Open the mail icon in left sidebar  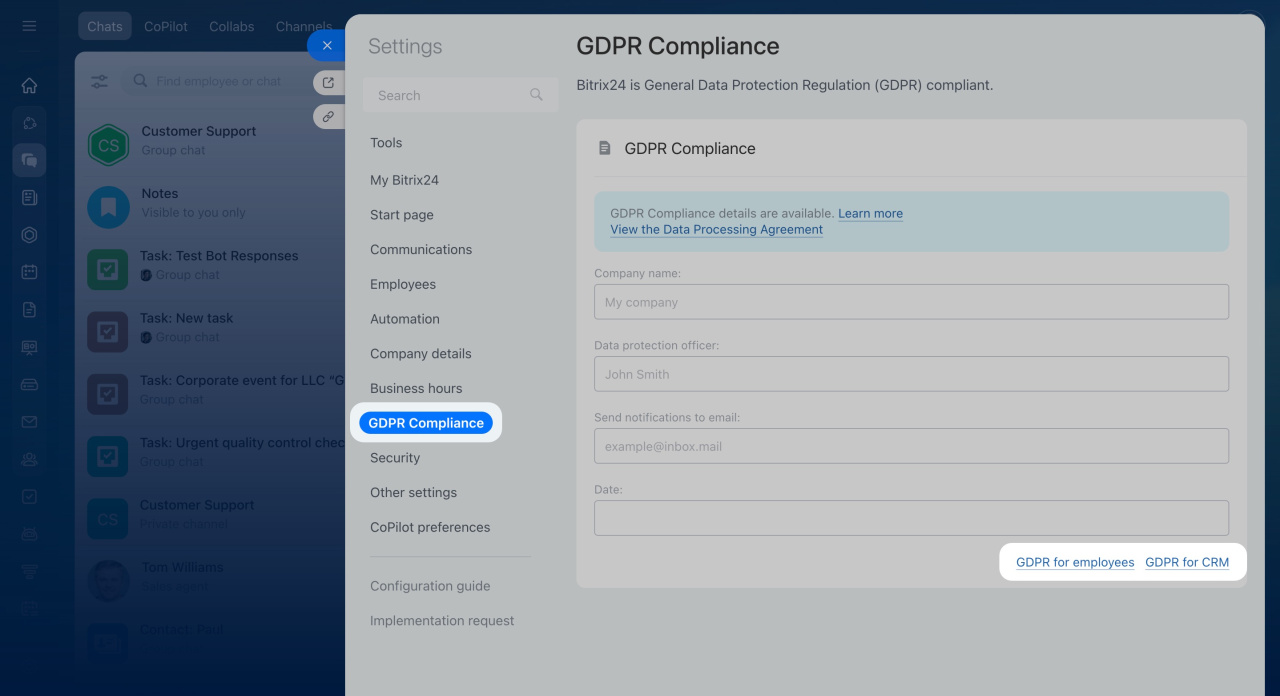(x=29, y=422)
